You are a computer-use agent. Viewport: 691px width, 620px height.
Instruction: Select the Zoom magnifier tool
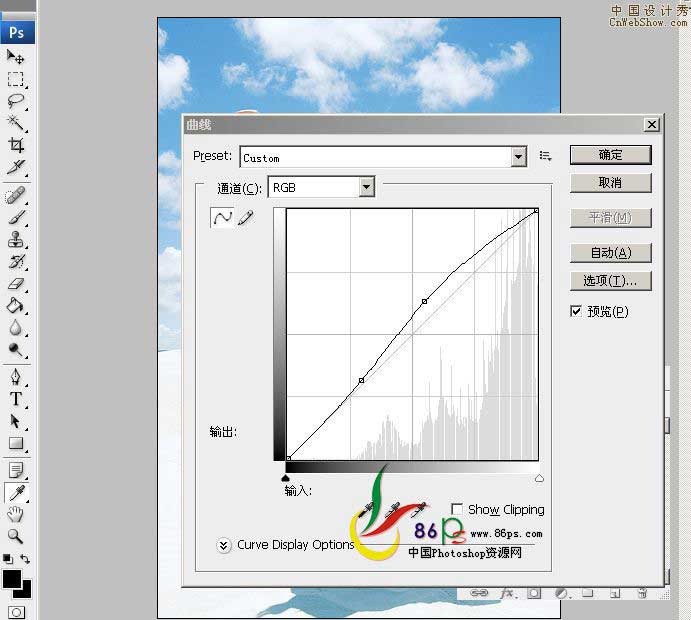[16, 536]
